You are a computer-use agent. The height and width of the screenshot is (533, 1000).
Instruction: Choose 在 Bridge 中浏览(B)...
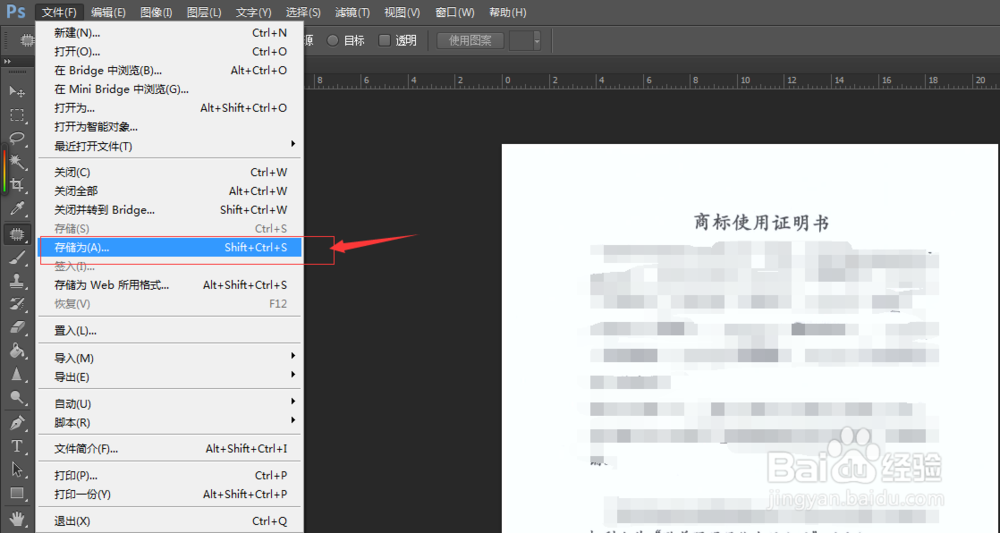(x=170, y=71)
